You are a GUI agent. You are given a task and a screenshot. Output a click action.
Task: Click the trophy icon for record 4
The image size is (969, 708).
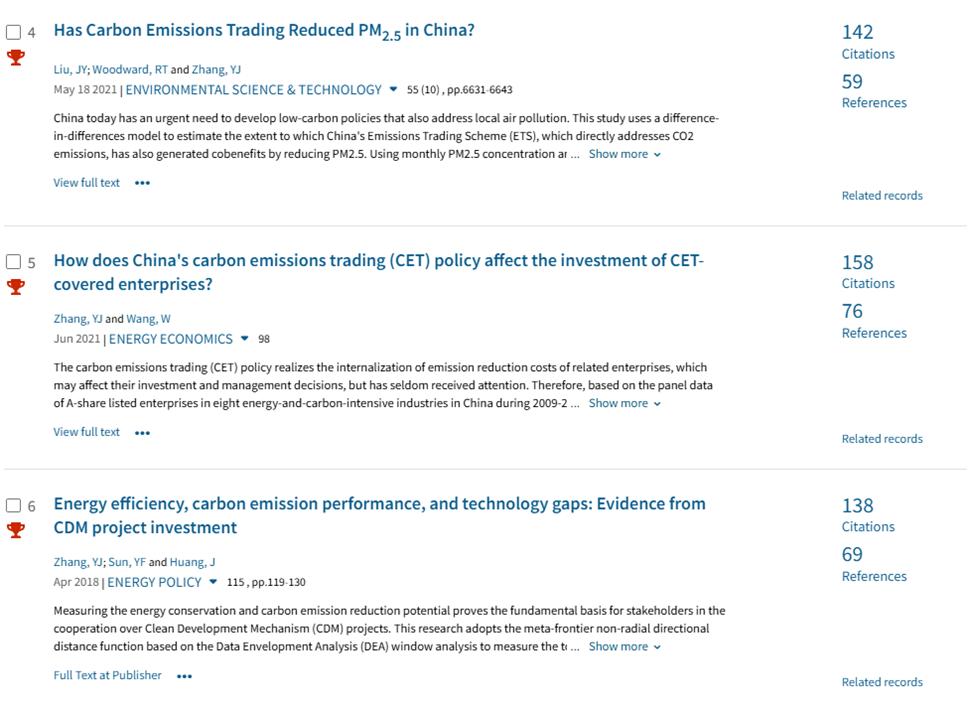tap(16, 57)
